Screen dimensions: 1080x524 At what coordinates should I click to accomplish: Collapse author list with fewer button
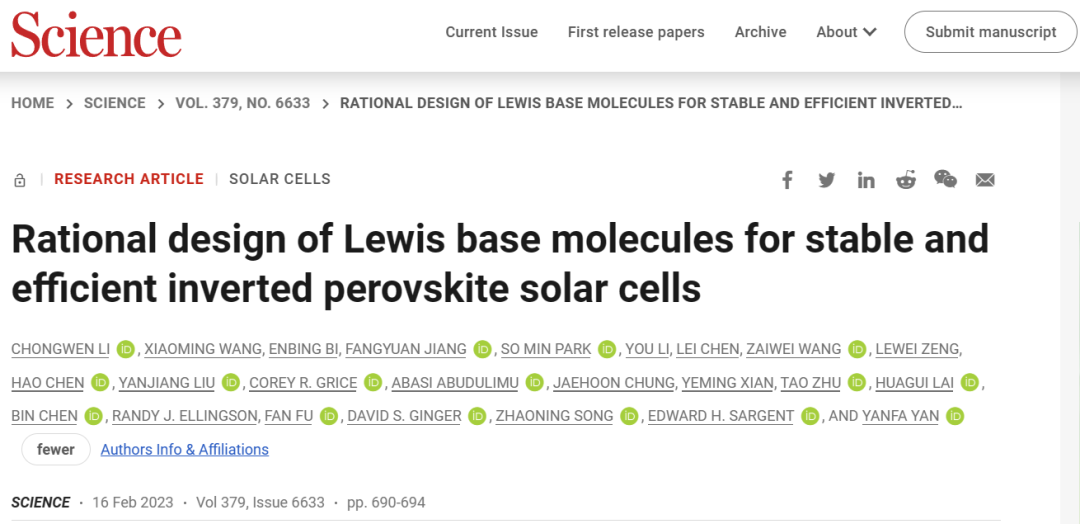[56, 450]
